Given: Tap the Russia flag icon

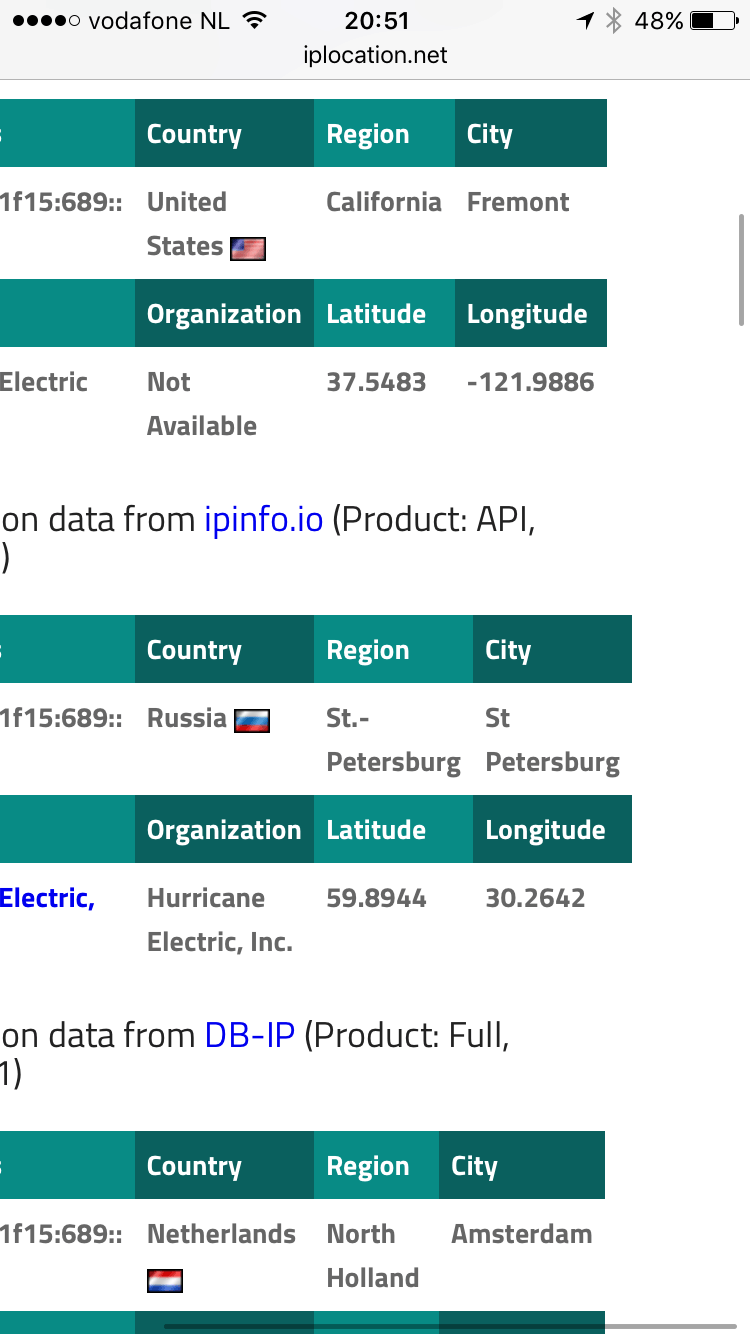Looking at the screenshot, I should point(252,720).
